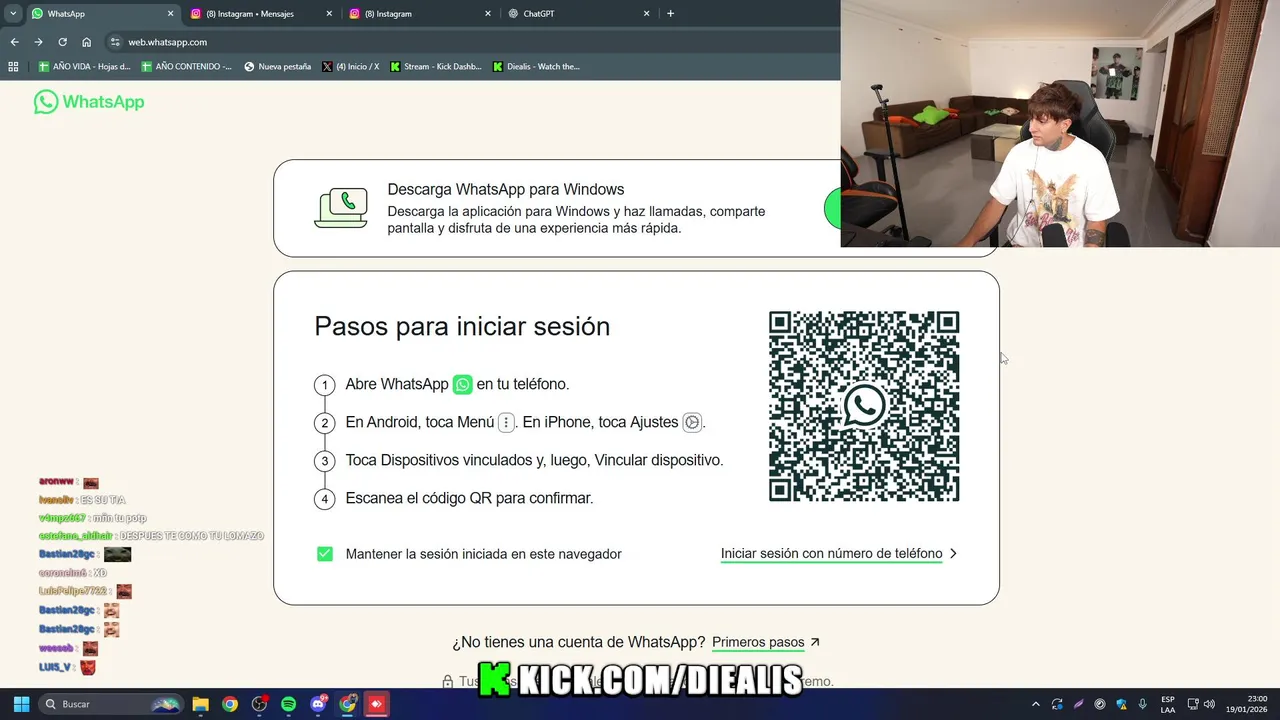Screen dimensions: 1280x720
Task: Uncheck Mantener la sesión iniciada checkbox
Action: tap(325, 554)
